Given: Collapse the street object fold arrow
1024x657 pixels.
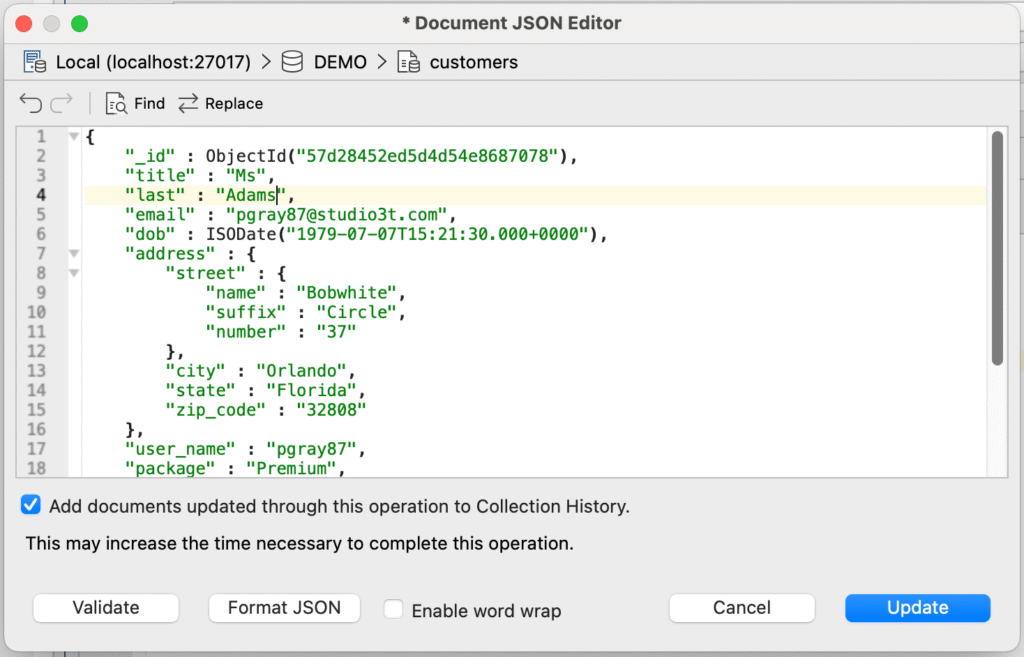Looking at the screenshot, I should pos(74,274).
